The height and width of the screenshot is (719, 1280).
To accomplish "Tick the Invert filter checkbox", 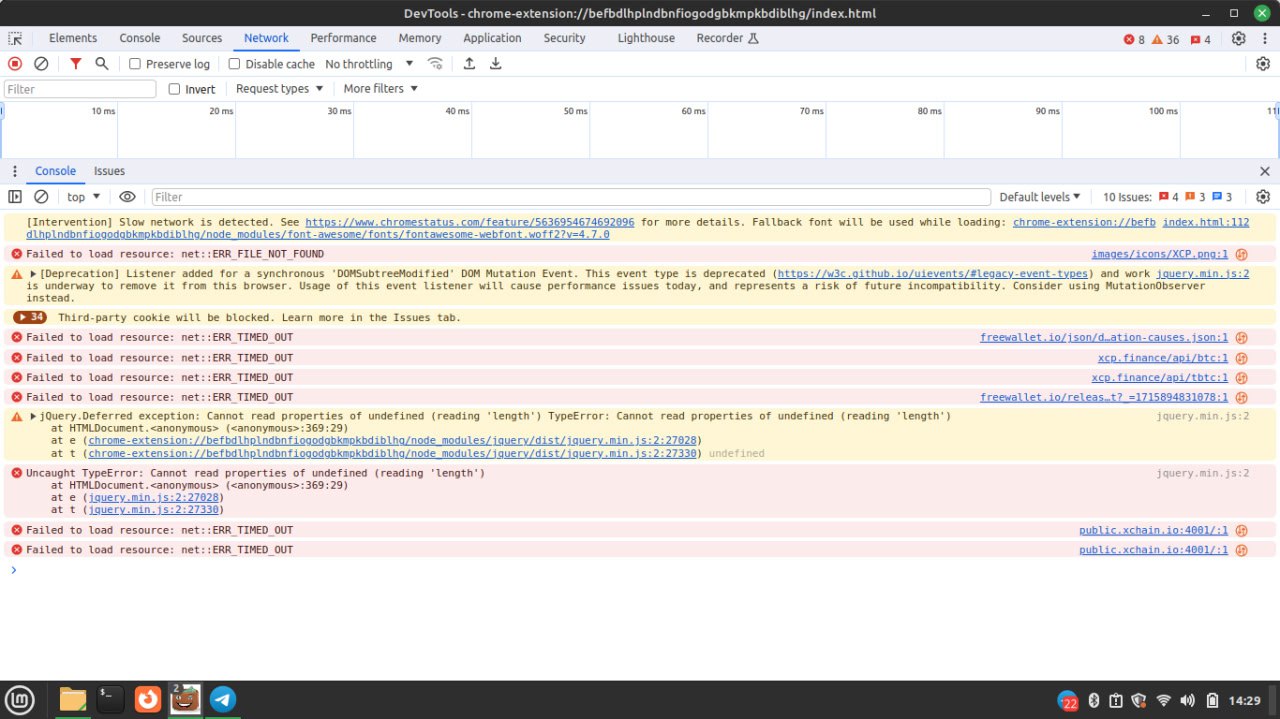I will coord(175,89).
